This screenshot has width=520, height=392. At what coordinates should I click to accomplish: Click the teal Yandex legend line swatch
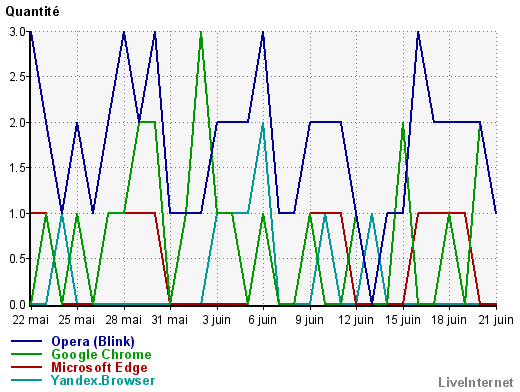(26, 380)
